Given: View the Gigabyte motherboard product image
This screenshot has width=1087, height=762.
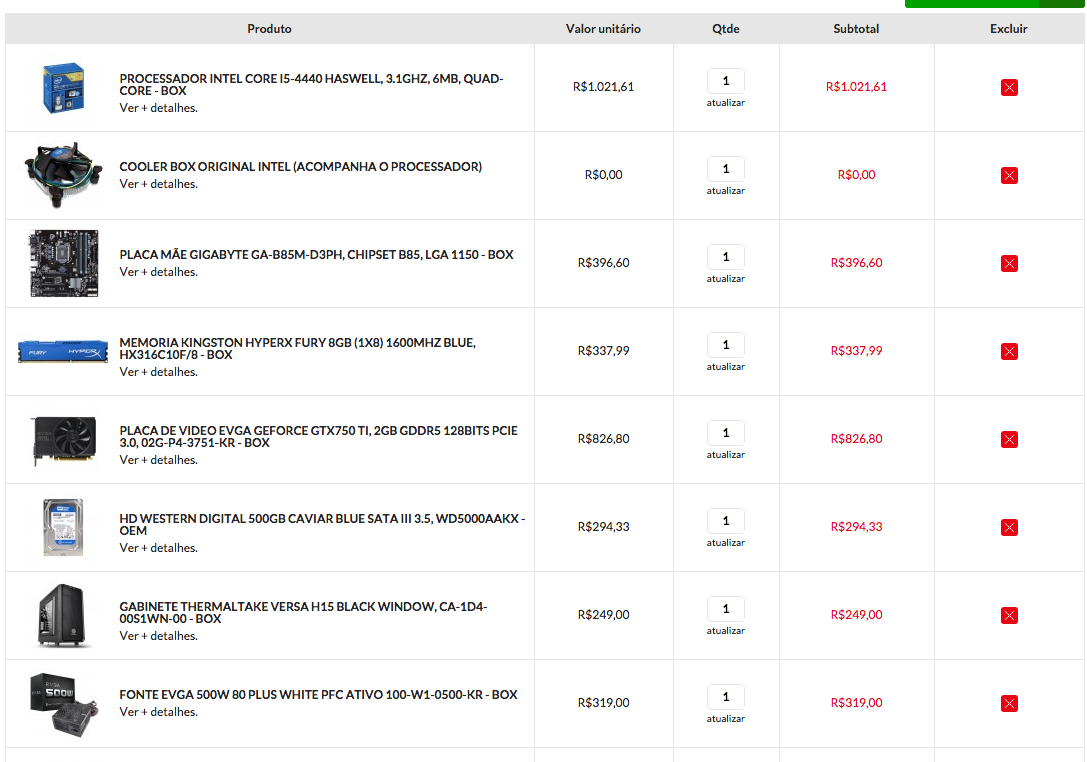Looking at the screenshot, I should point(63,263).
